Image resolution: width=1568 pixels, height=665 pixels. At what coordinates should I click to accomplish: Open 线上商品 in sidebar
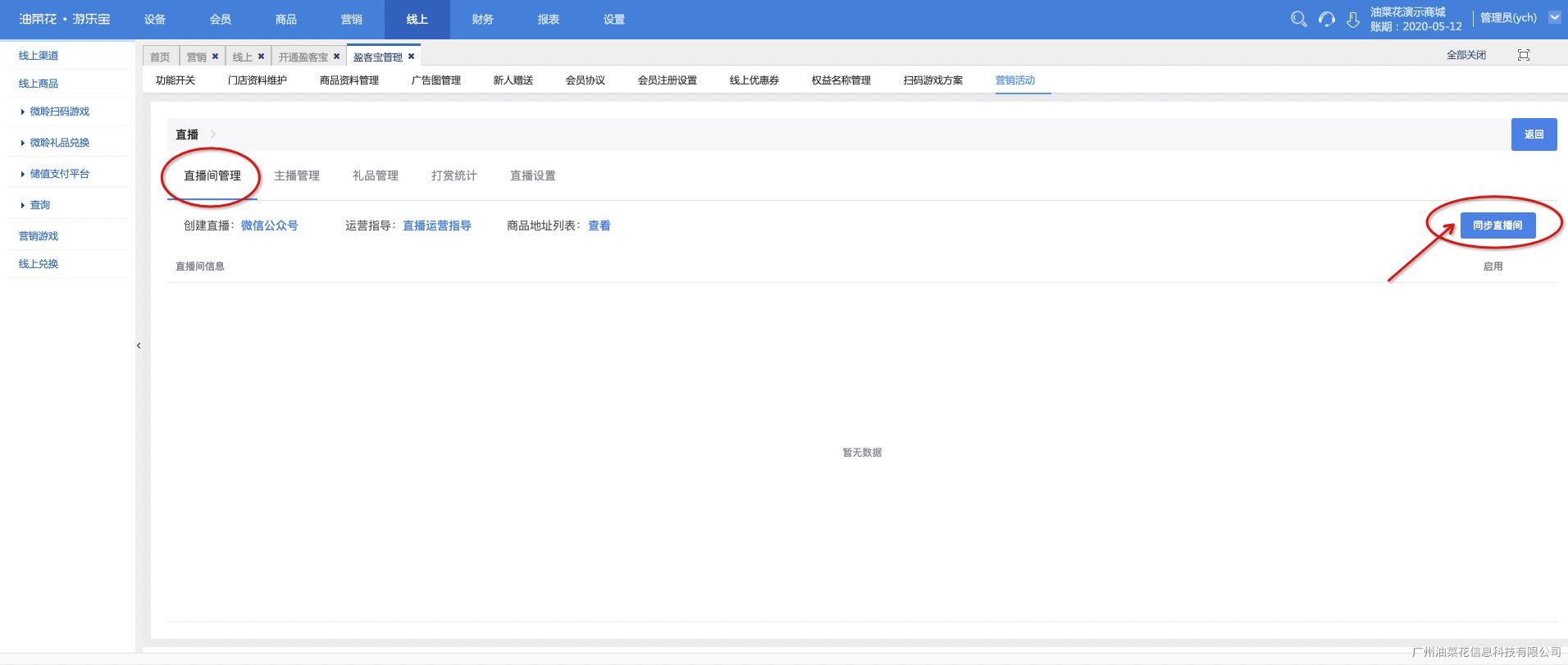[39, 84]
